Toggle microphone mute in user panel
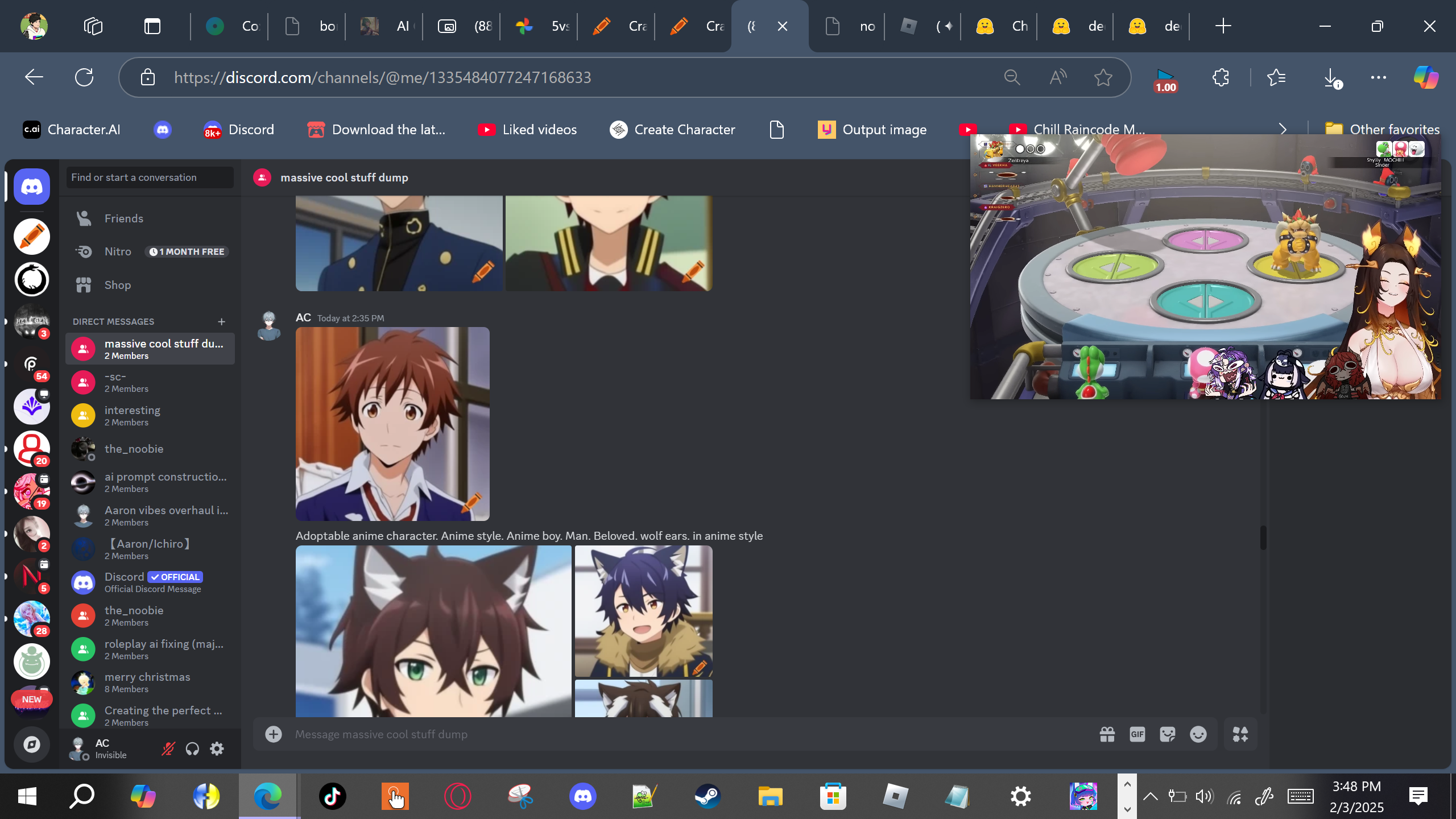The height and width of the screenshot is (819, 1456). pos(168,748)
